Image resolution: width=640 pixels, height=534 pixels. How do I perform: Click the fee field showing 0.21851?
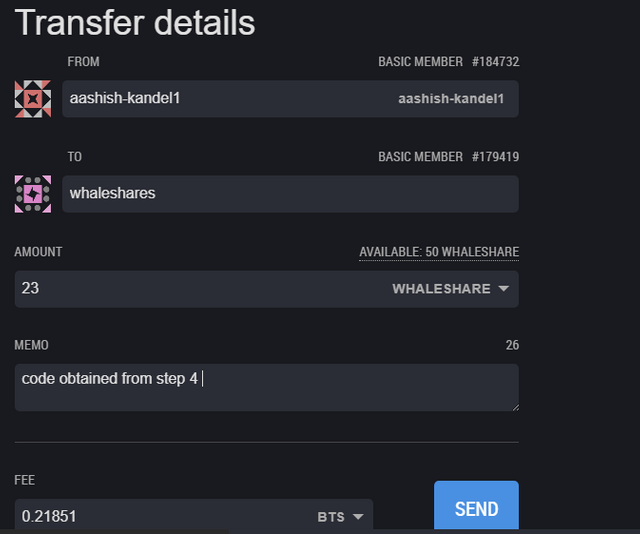pos(193,516)
